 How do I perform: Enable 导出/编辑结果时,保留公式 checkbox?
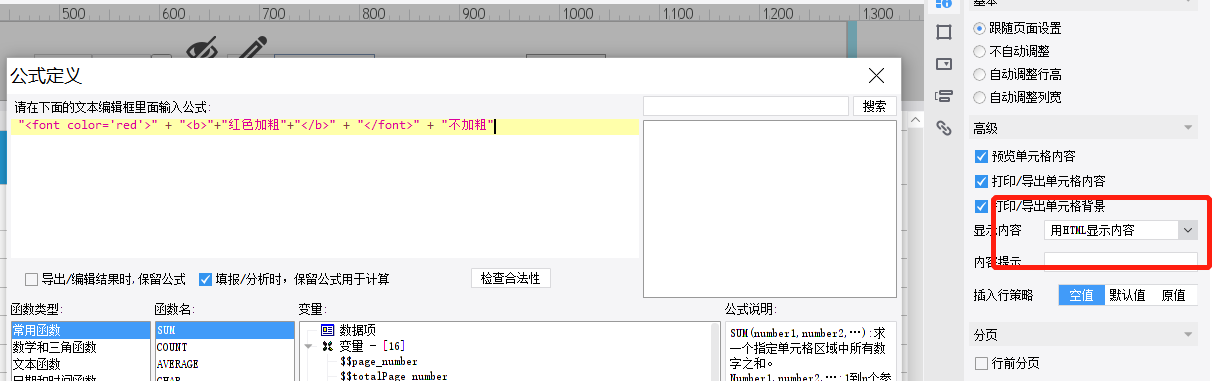[x=32, y=279]
